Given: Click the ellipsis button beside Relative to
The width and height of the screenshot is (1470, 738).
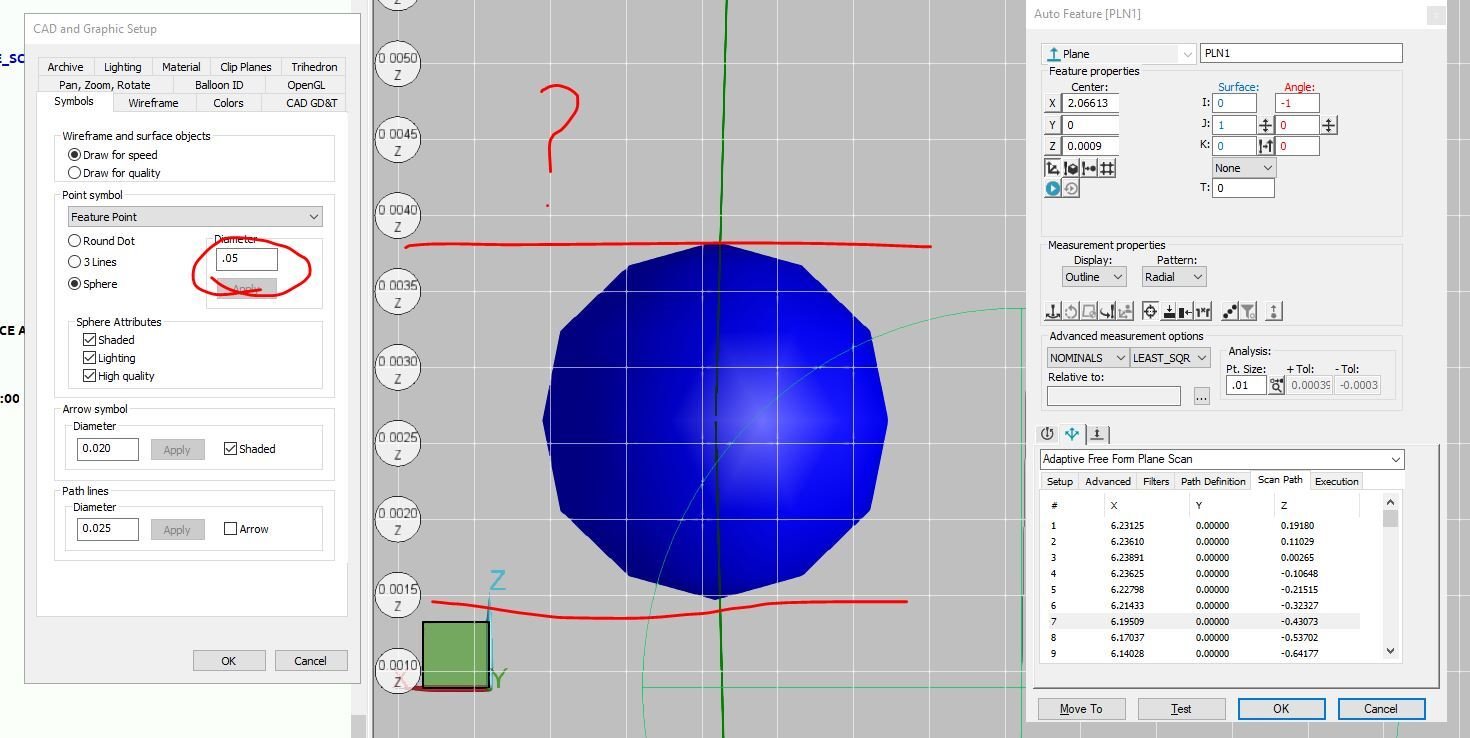Looking at the screenshot, I should click(1201, 396).
